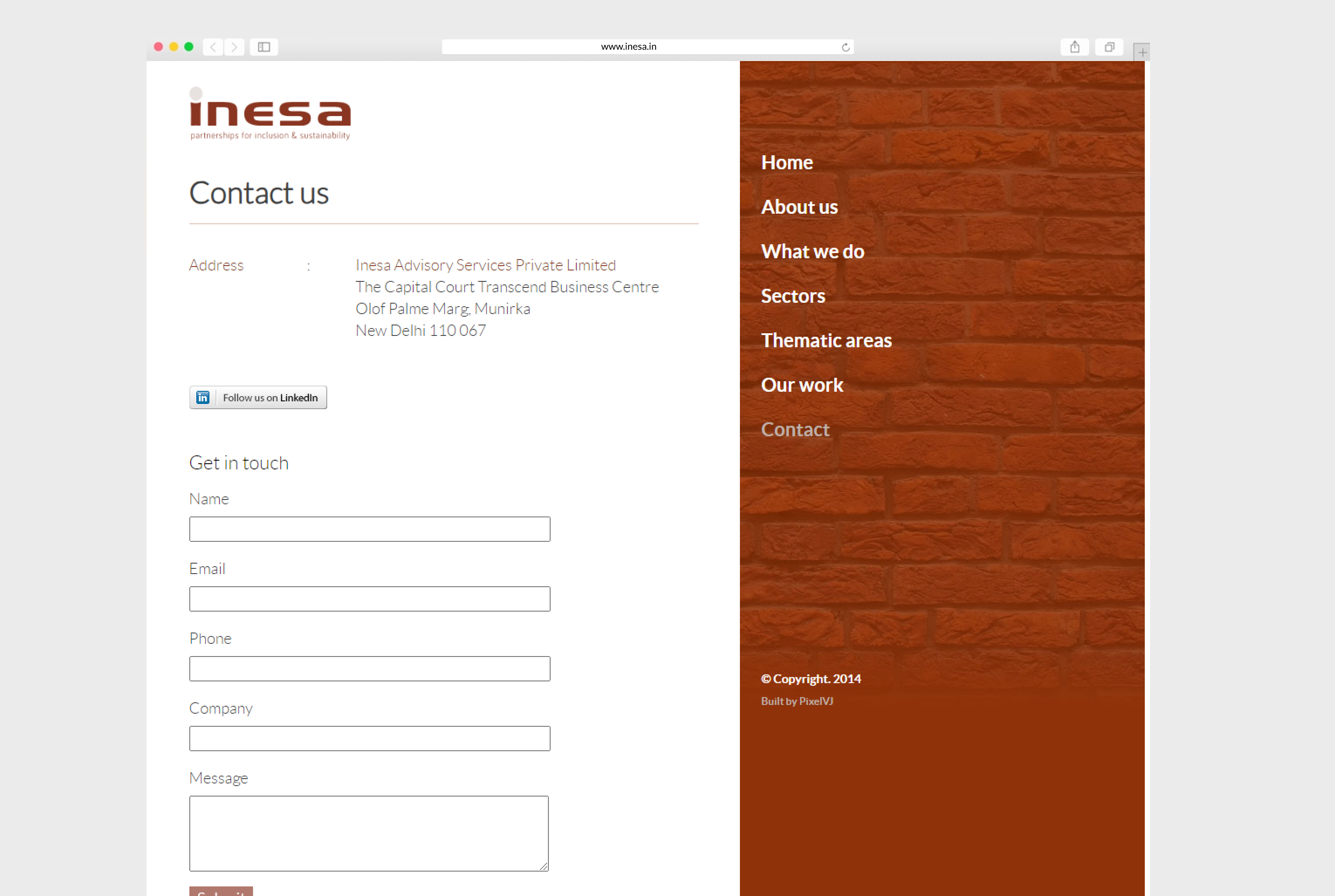Click Inesa Advisory Services Private Limited text
This screenshot has height=896, width=1335.
[485, 265]
